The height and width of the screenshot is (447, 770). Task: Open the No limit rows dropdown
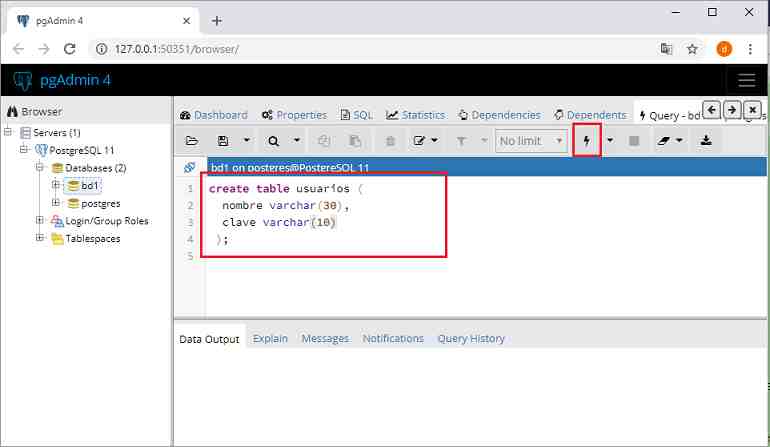pos(531,141)
